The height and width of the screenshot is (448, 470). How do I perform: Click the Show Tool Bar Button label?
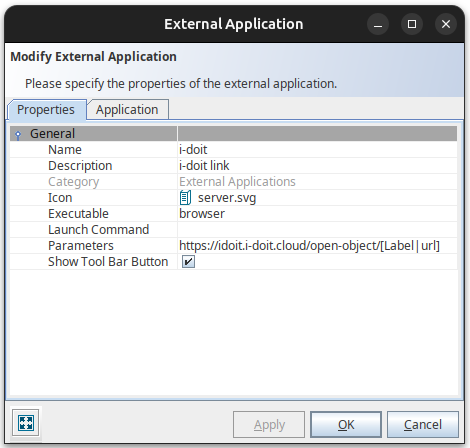(108, 262)
